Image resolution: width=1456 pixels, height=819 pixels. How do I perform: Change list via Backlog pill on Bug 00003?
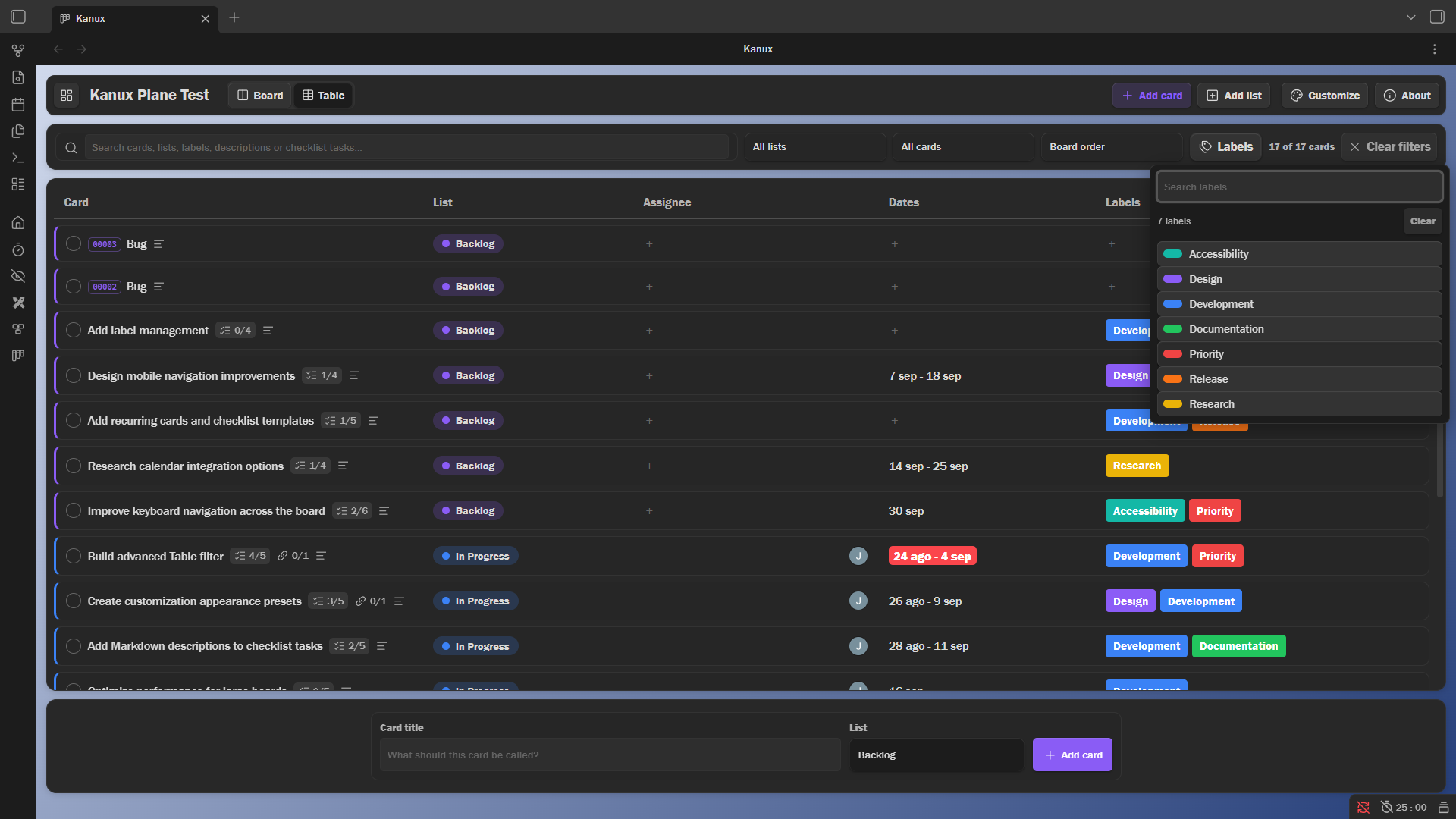point(468,244)
